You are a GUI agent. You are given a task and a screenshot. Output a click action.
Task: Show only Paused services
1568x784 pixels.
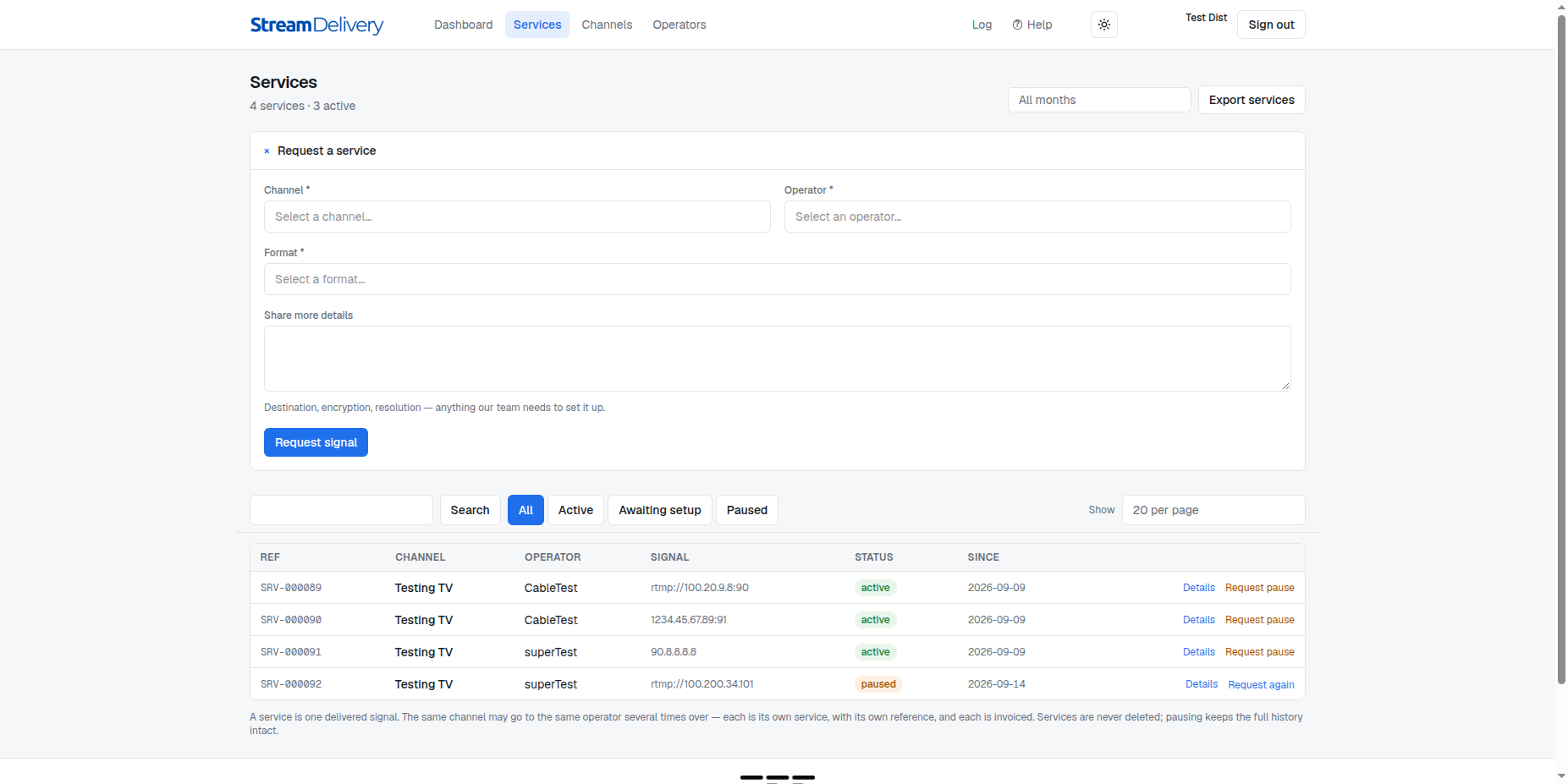coord(747,510)
